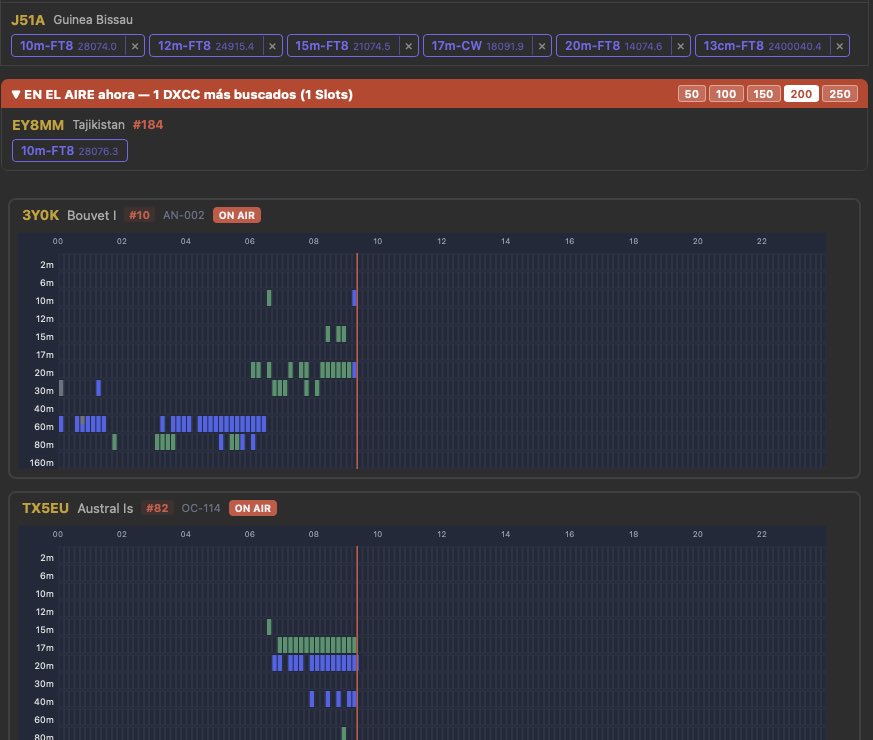Click the current-time red line in TX5EU chart
This screenshot has height=740, width=873.
357,643
